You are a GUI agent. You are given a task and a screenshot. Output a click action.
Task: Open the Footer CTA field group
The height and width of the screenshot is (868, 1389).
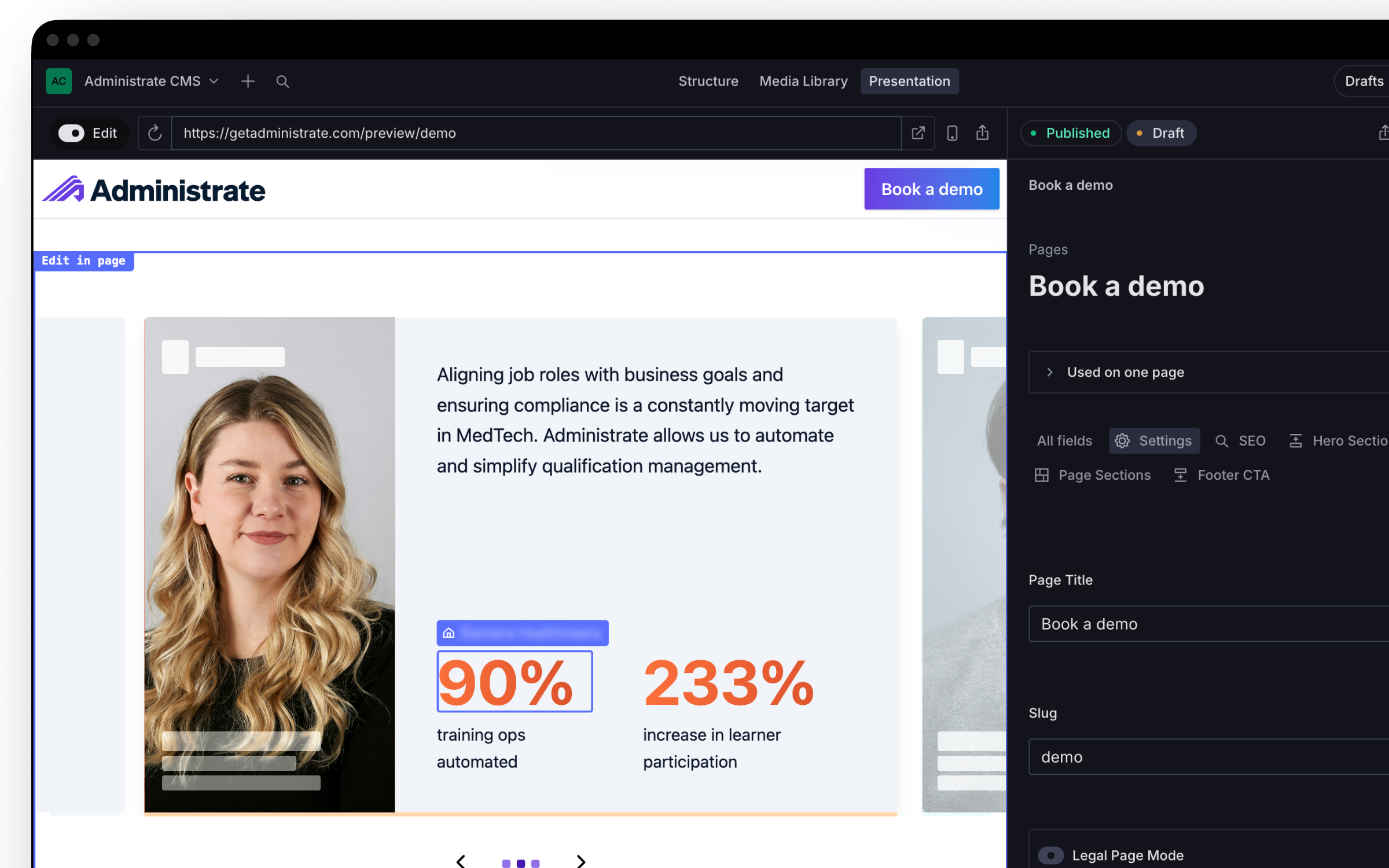pos(1222,475)
